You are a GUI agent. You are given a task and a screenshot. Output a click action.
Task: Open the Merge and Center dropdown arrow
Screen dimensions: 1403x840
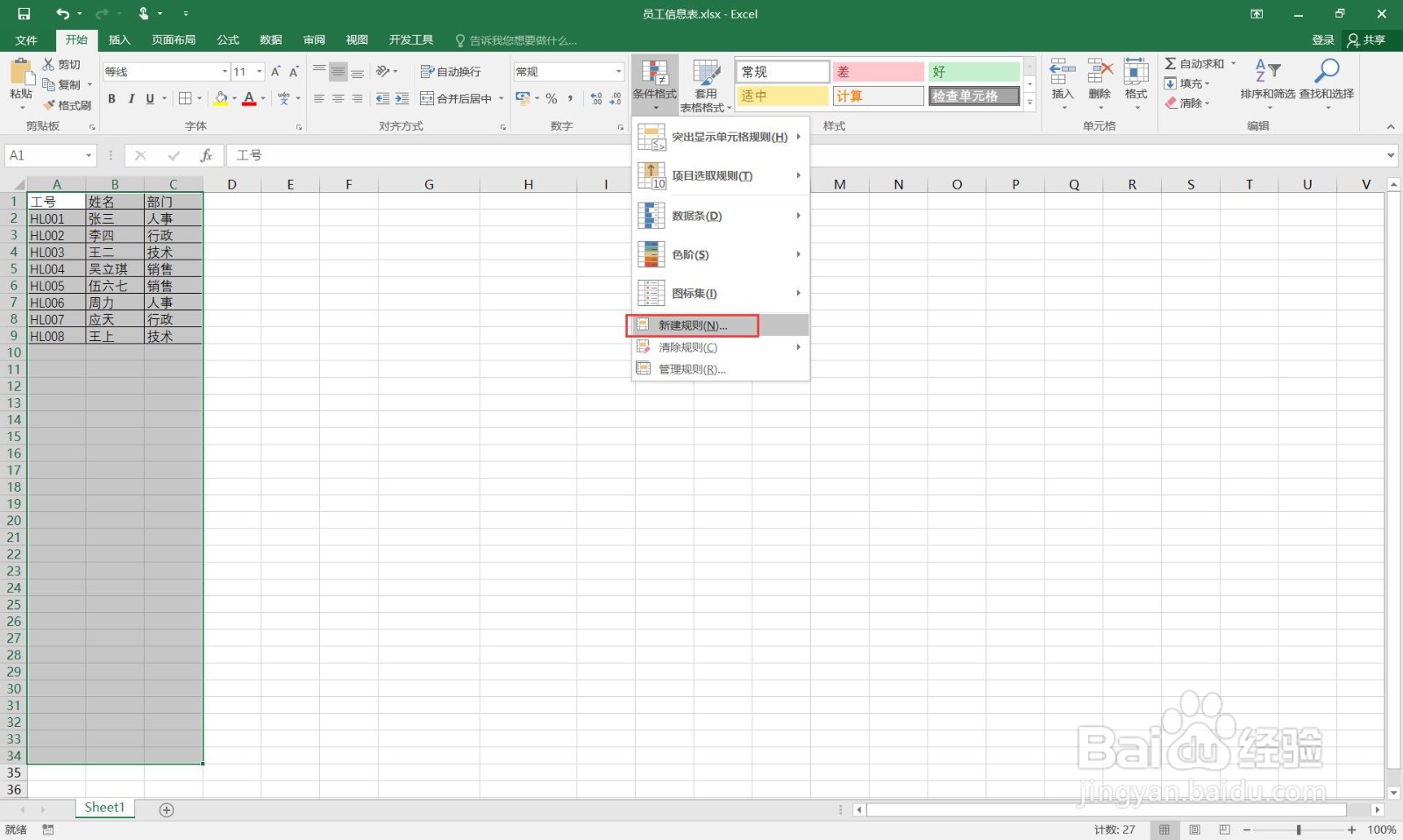(x=502, y=98)
